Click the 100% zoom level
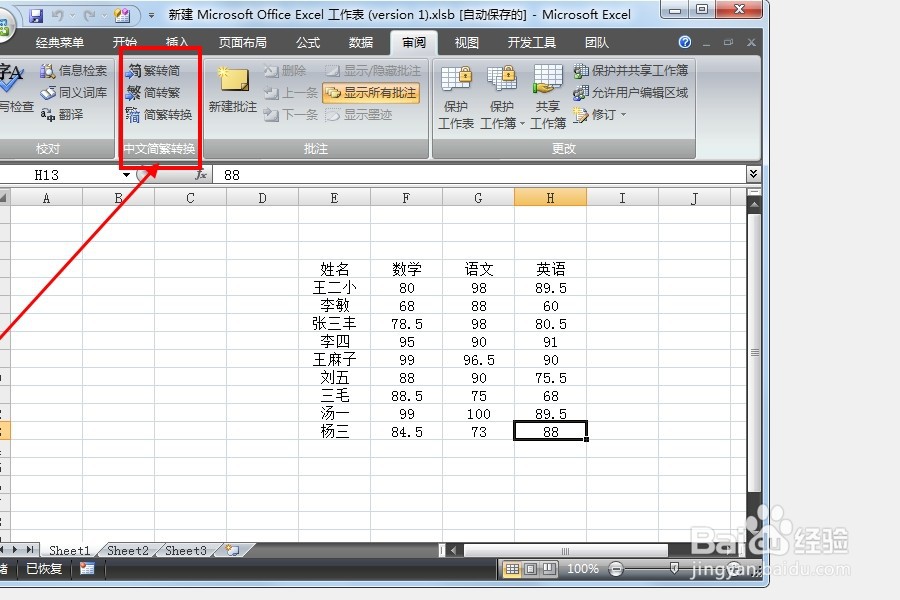Image resolution: width=900 pixels, height=600 pixels. click(x=583, y=569)
